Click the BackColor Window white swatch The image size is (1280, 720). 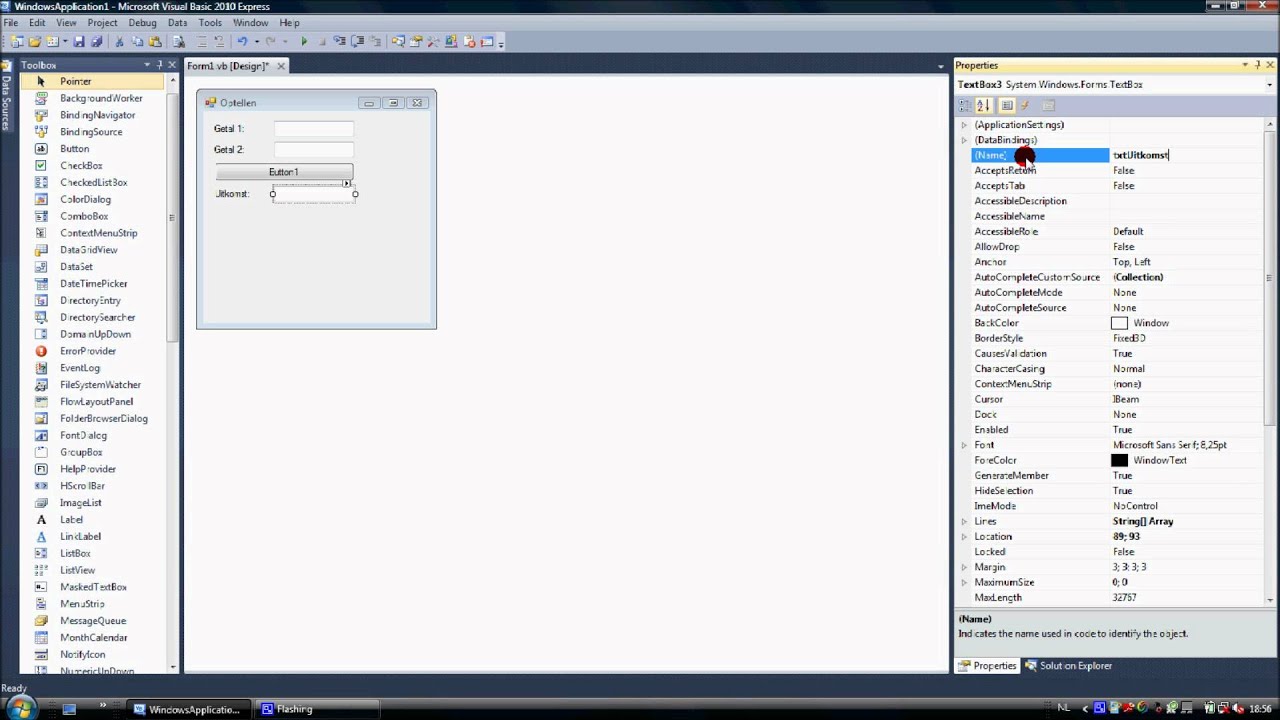click(1119, 323)
